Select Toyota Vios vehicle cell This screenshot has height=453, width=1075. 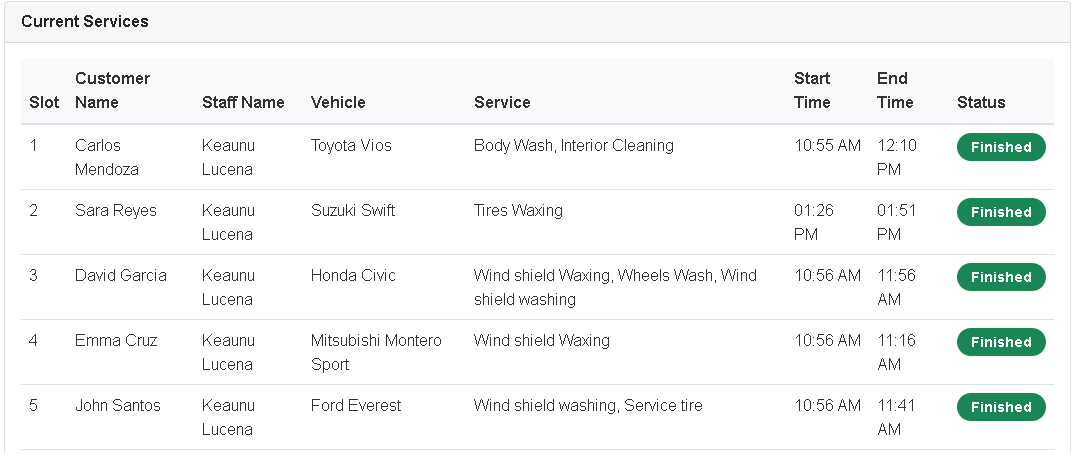(x=351, y=145)
